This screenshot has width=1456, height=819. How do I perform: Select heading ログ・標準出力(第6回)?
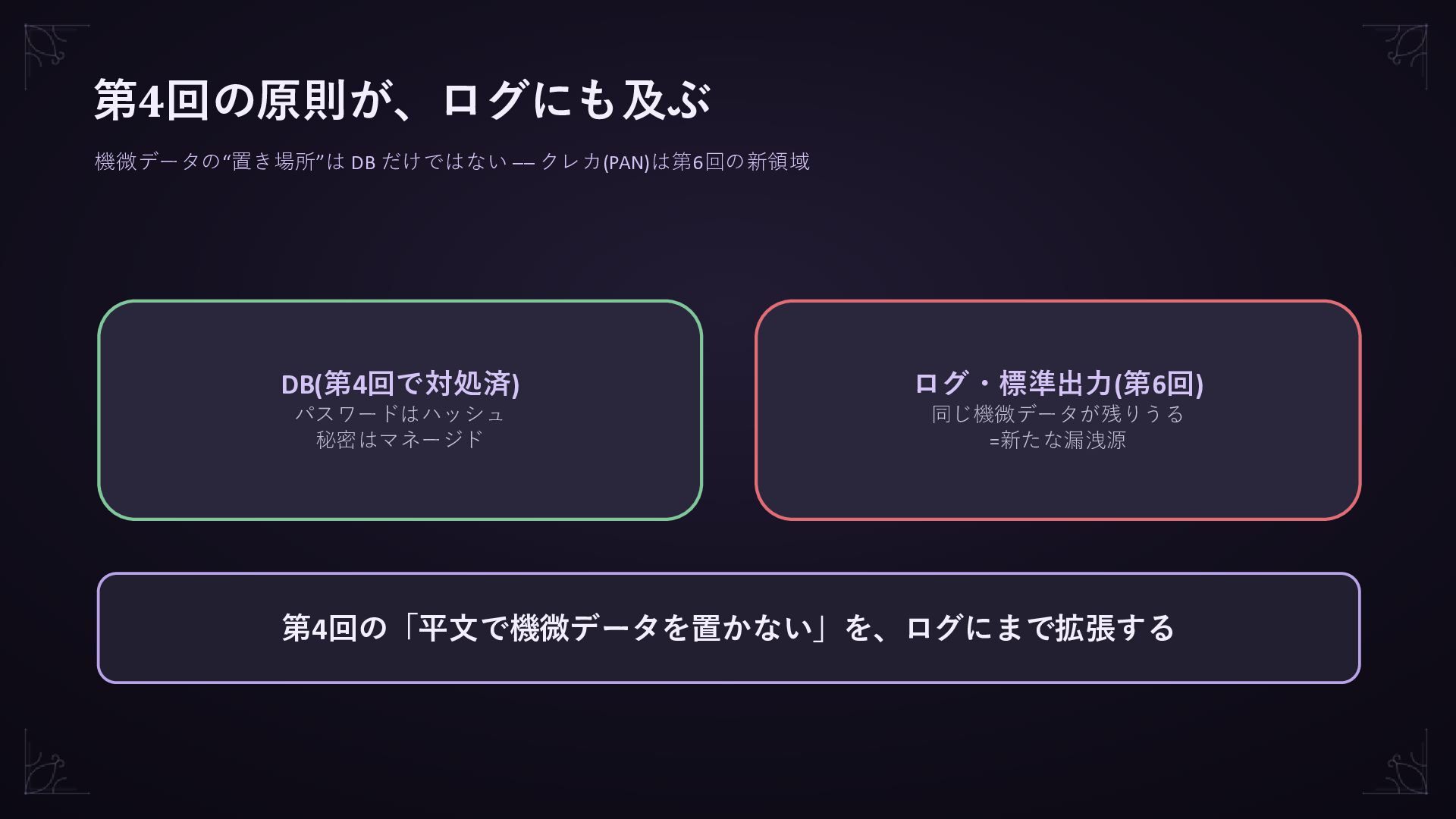pyautogui.click(x=1059, y=384)
